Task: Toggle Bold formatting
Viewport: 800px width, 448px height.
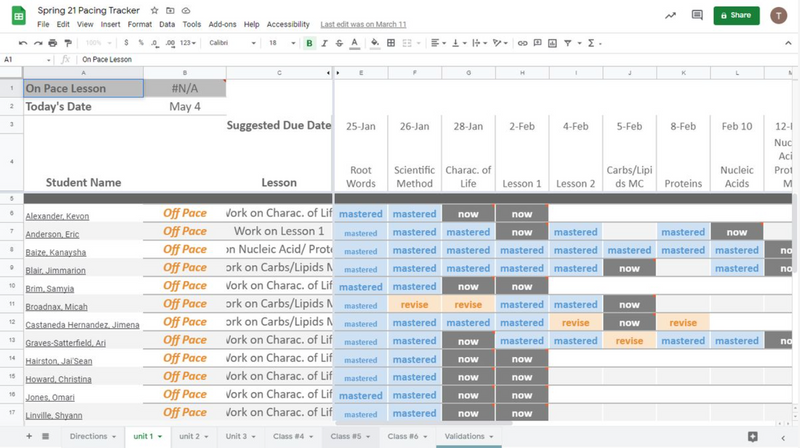Action: pyautogui.click(x=309, y=43)
